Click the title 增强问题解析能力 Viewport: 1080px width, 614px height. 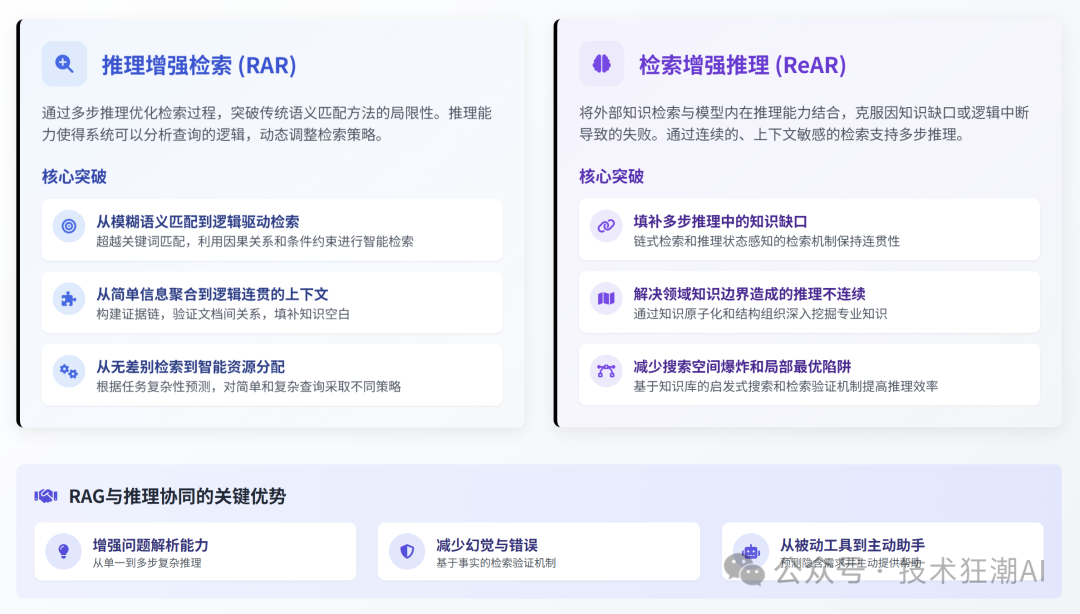point(150,545)
